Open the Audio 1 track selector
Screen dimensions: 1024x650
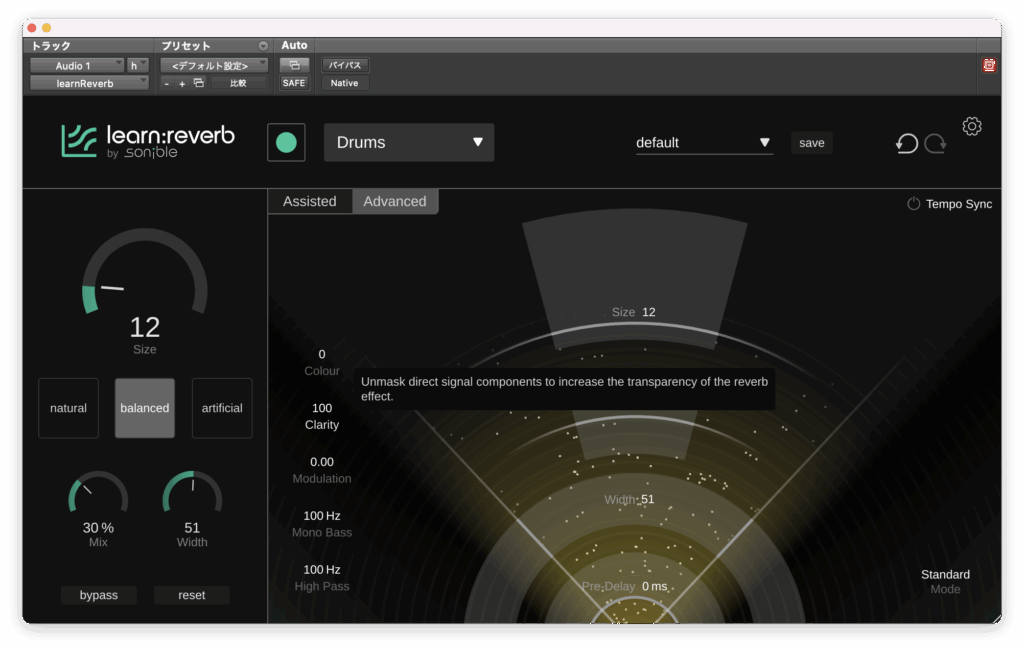click(77, 65)
